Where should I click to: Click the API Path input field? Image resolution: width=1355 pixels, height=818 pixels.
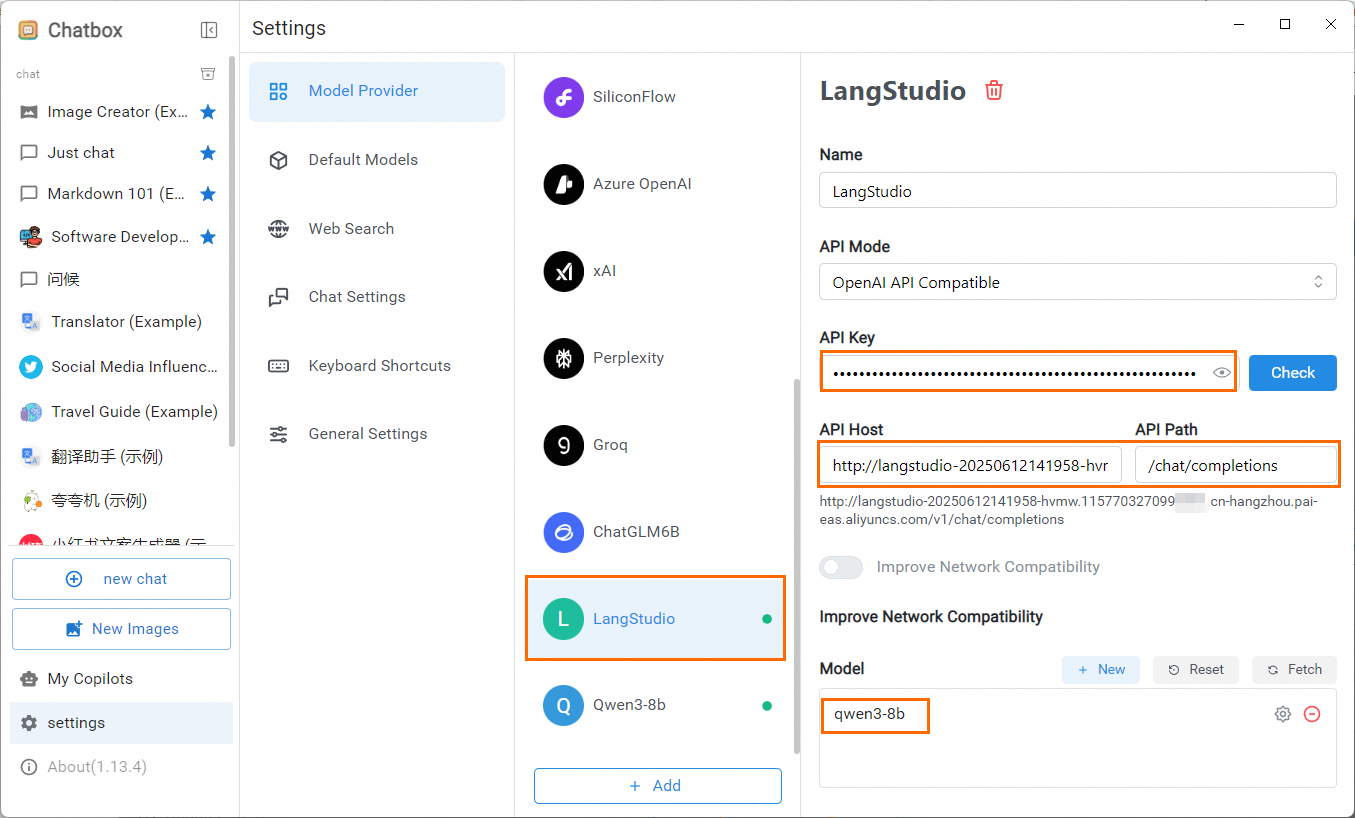[1235, 465]
